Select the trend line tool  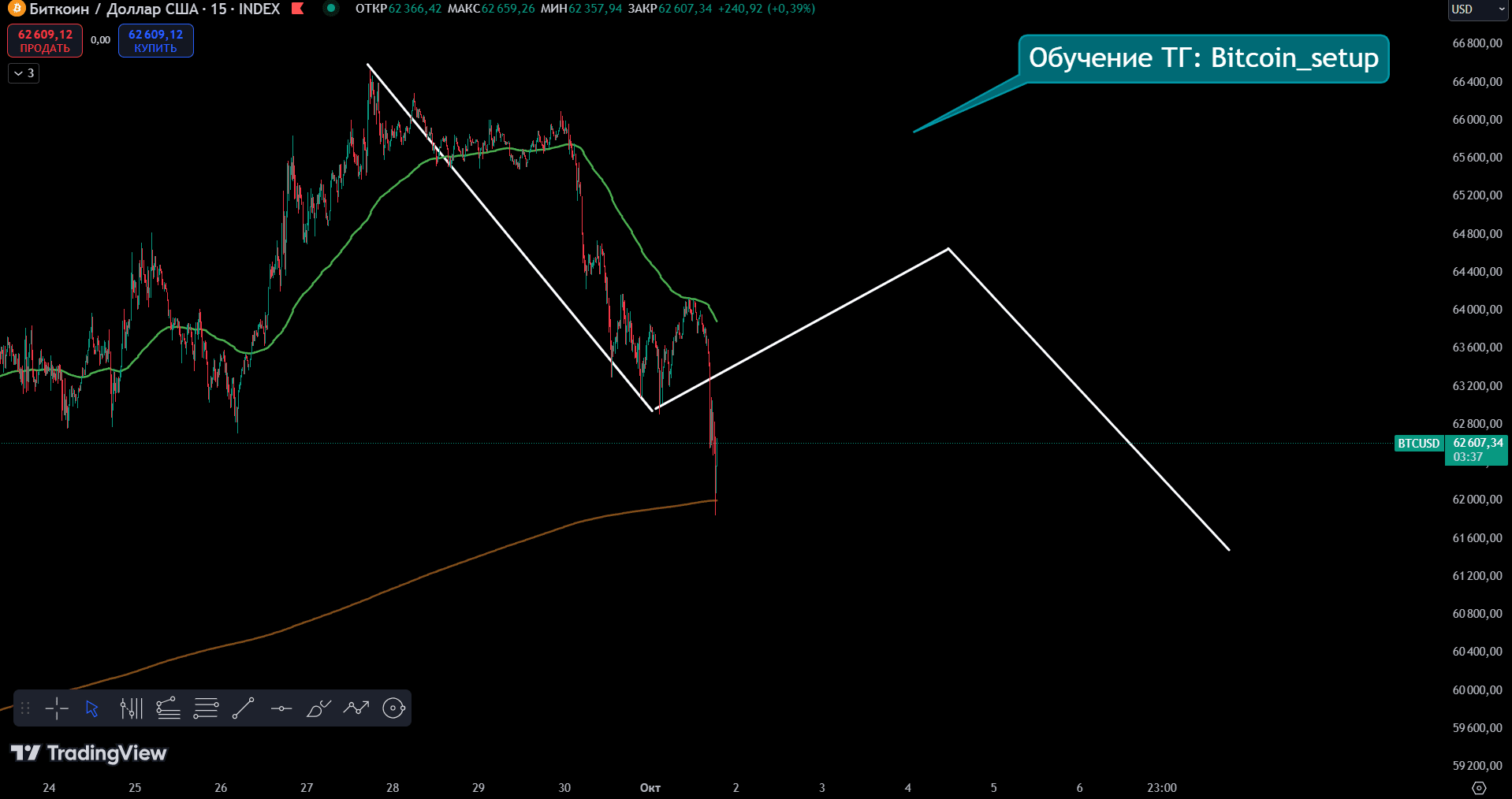click(x=243, y=708)
